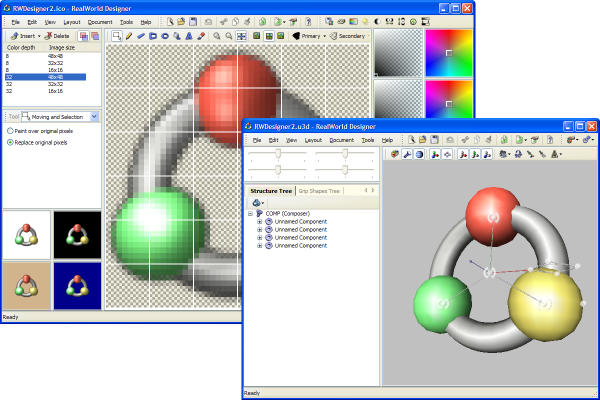The image size is (600, 400).
Task: Select the blue line tool in the icon editor
Action: pos(141,36)
